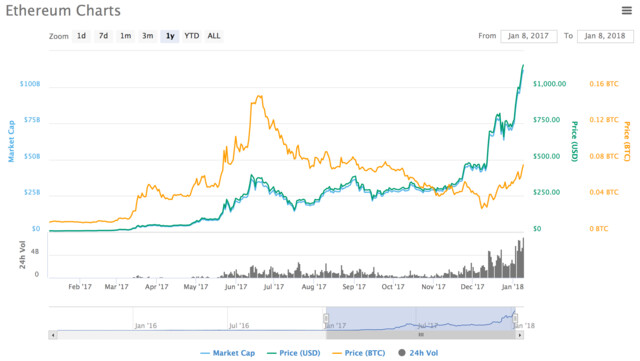This screenshot has width=640, height=361.
Task: Click the Feb '17 x-axis label
Action: (80, 287)
